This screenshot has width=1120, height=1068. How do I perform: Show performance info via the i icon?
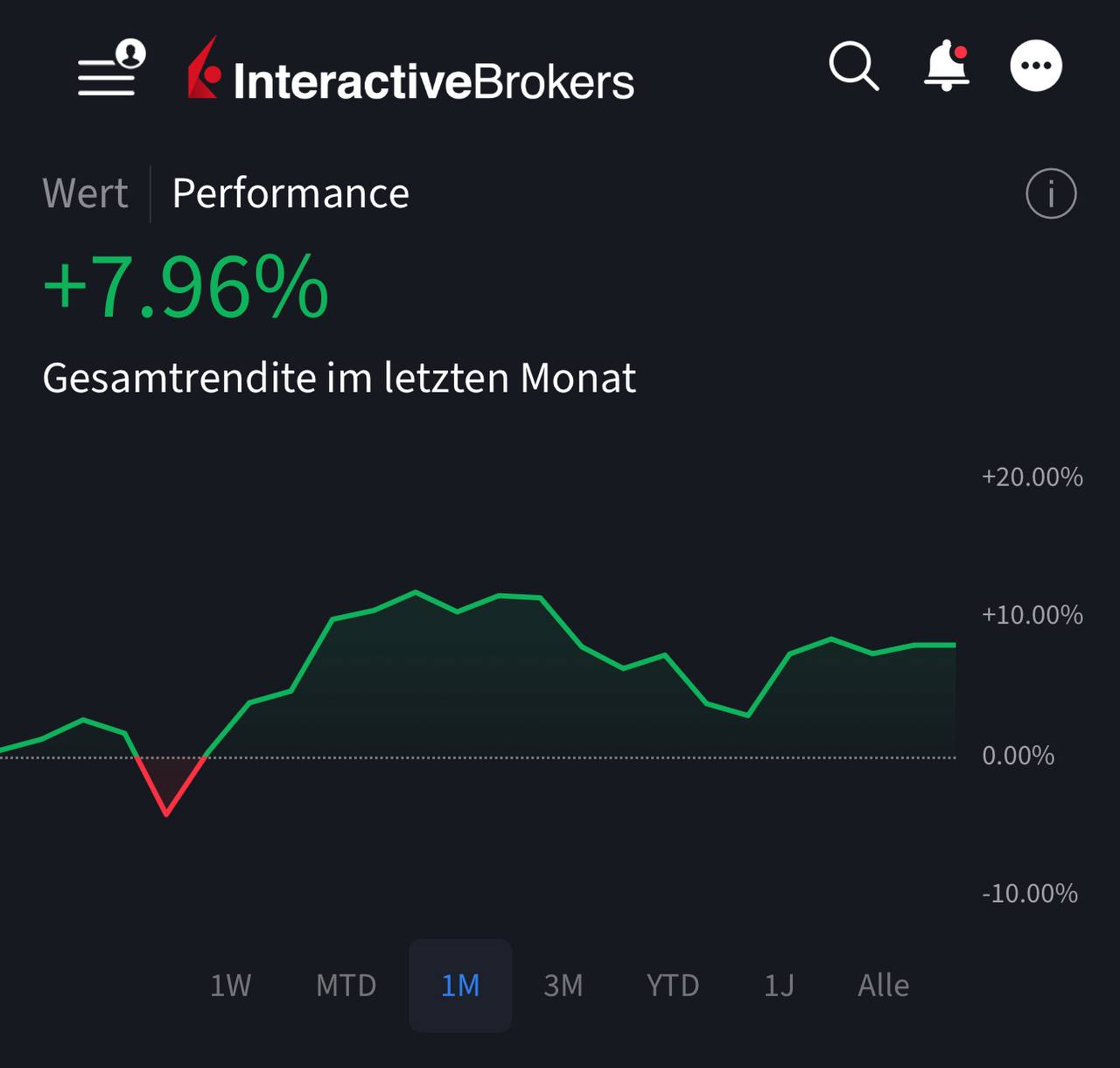click(x=1051, y=193)
